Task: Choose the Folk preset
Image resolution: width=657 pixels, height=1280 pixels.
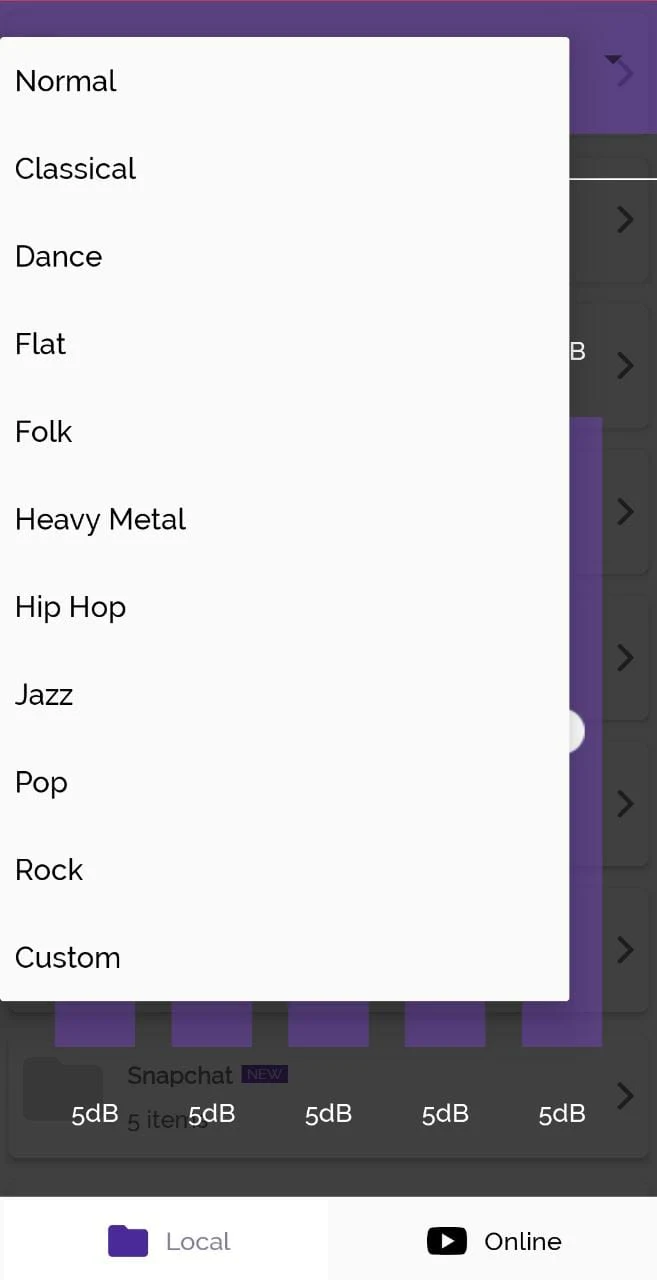Action: 44,432
